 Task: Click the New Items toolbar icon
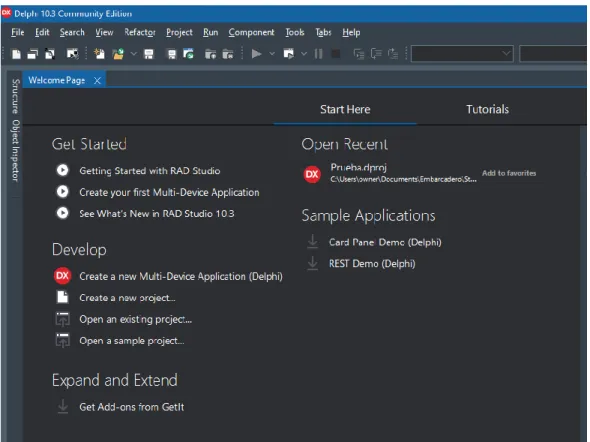[99, 54]
